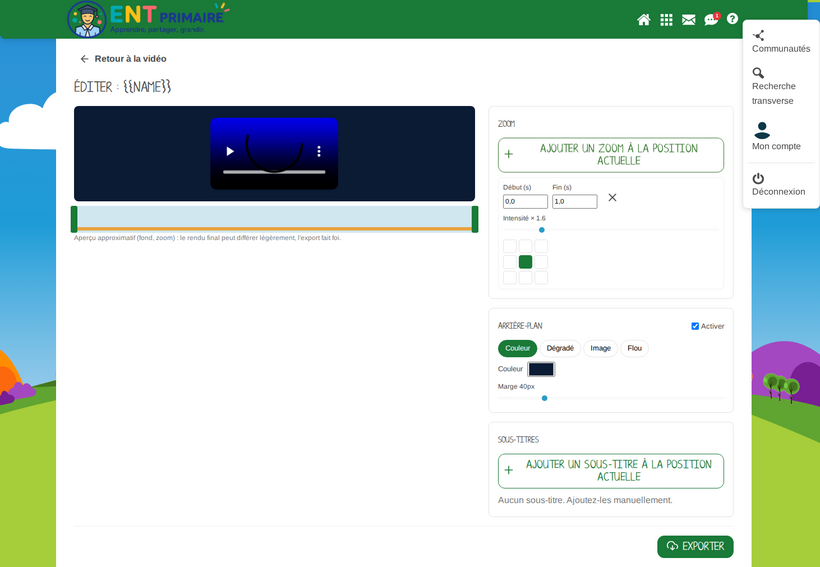The height and width of the screenshot is (567, 820).
Task: Open Mon compte in the menu
Action: tap(776, 137)
